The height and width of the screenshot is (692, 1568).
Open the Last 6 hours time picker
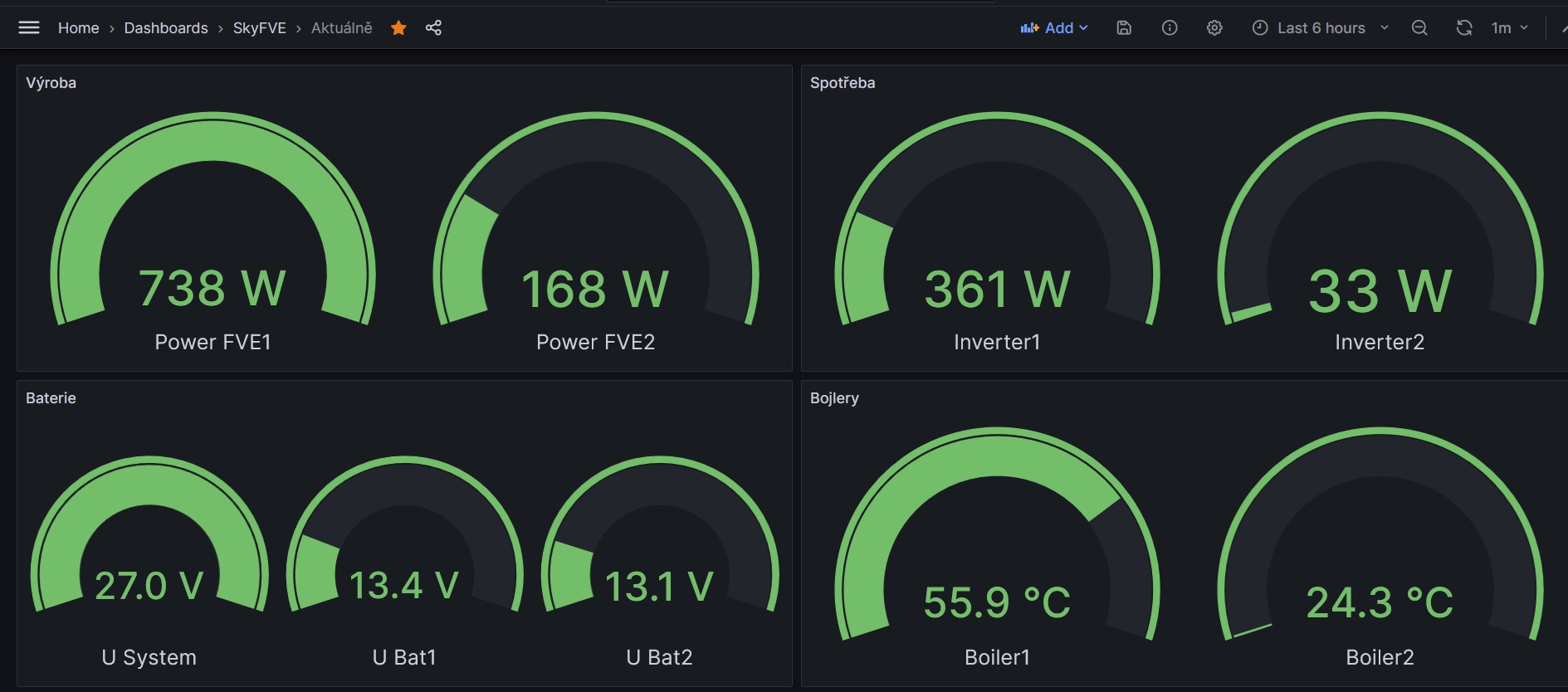click(x=1320, y=28)
